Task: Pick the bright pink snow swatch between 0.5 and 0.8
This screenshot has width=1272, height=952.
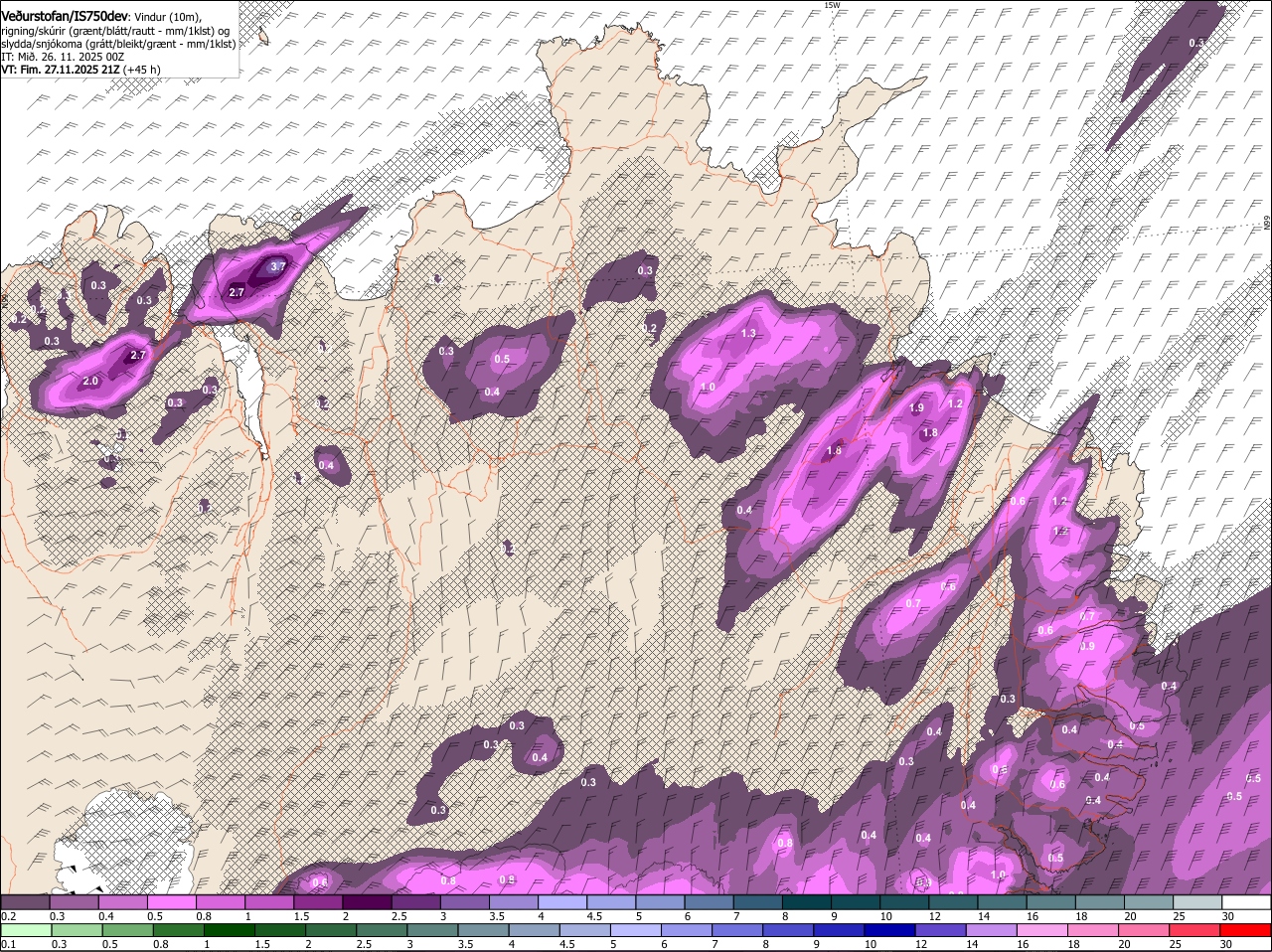Action: pos(171,901)
